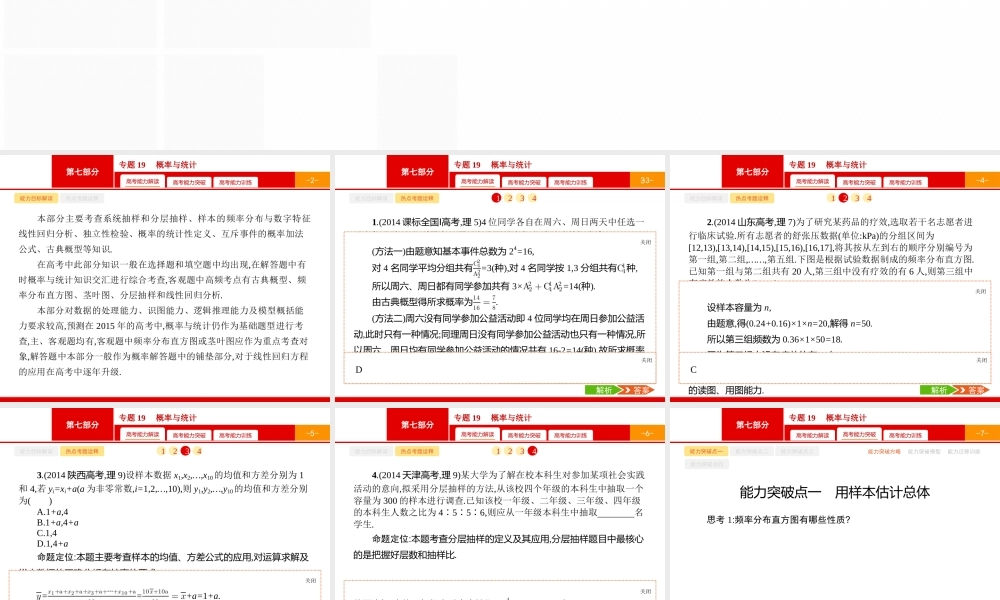Click question 3 circle on slide -4-
1000x600 pixels.
(857, 198)
